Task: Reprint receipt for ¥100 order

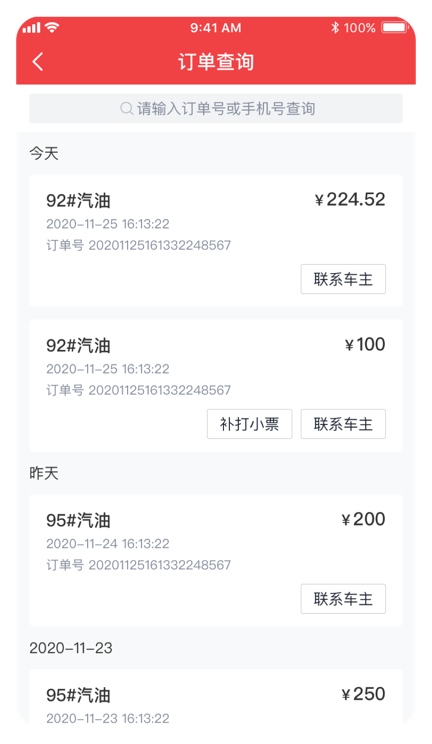Action: pyautogui.click(x=249, y=424)
